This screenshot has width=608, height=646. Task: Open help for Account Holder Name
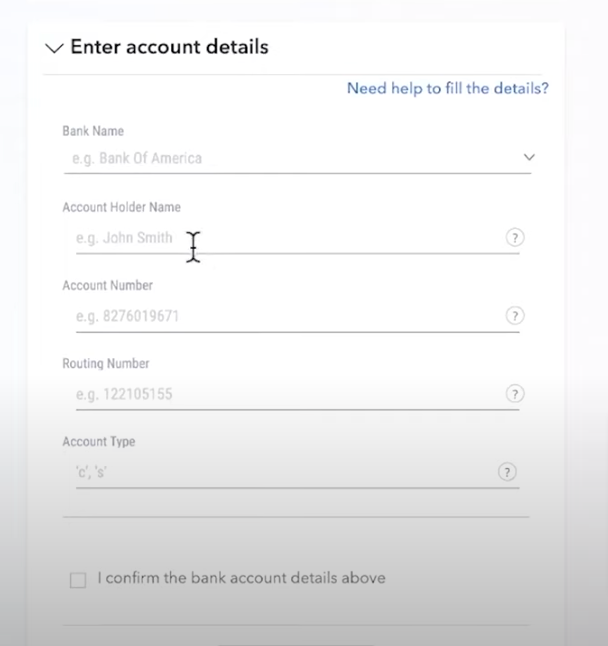(x=514, y=238)
